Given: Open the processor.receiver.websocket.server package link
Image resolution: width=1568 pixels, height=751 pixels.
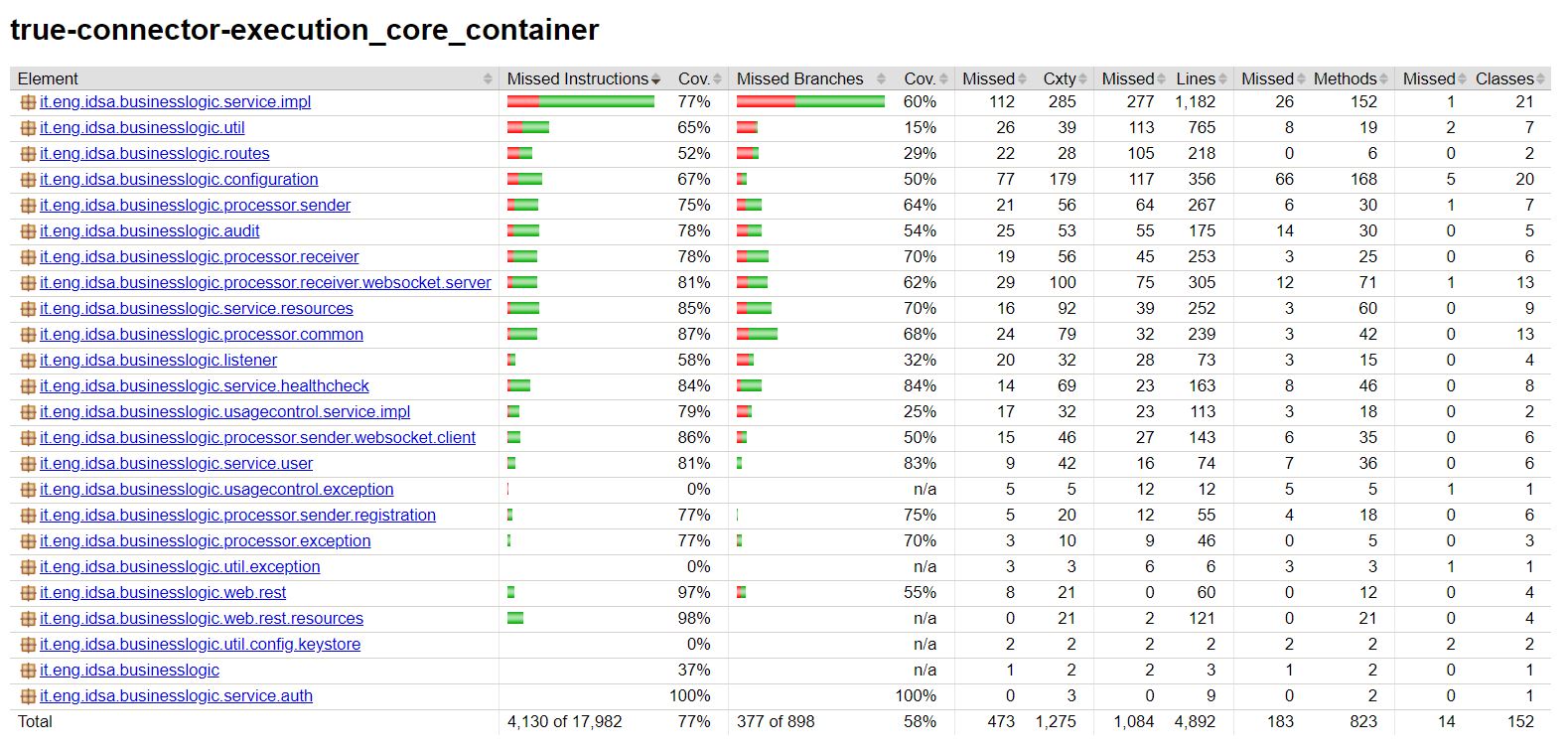Looking at the screenshot, I should 265,283.
